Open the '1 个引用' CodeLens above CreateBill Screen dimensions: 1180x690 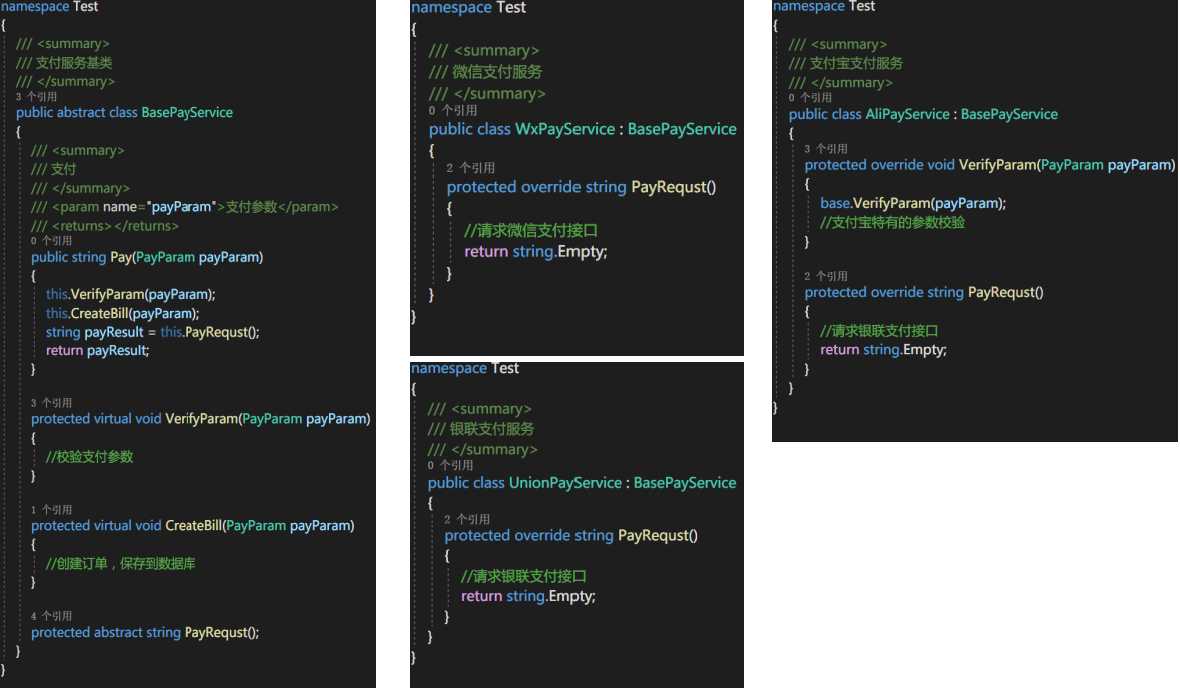[x=51, y=509]
